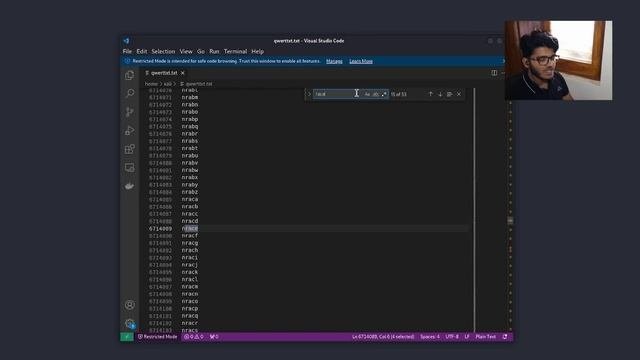Open the Docker view in activity bar
The width and height of the screenshot is (640, 360).
coord(129,186)
